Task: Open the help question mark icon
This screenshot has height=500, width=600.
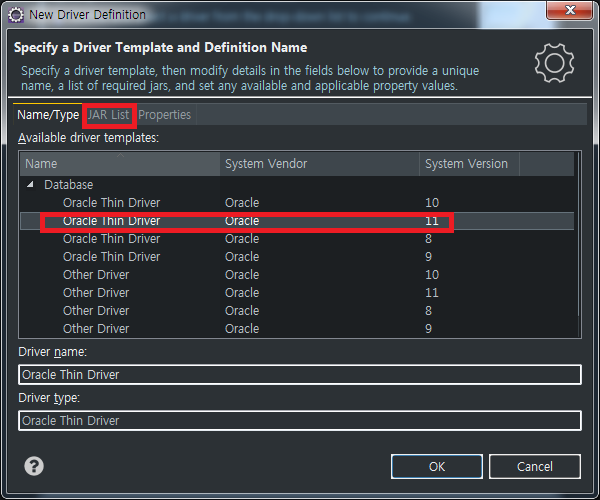Action: click(x=34, y=466)
